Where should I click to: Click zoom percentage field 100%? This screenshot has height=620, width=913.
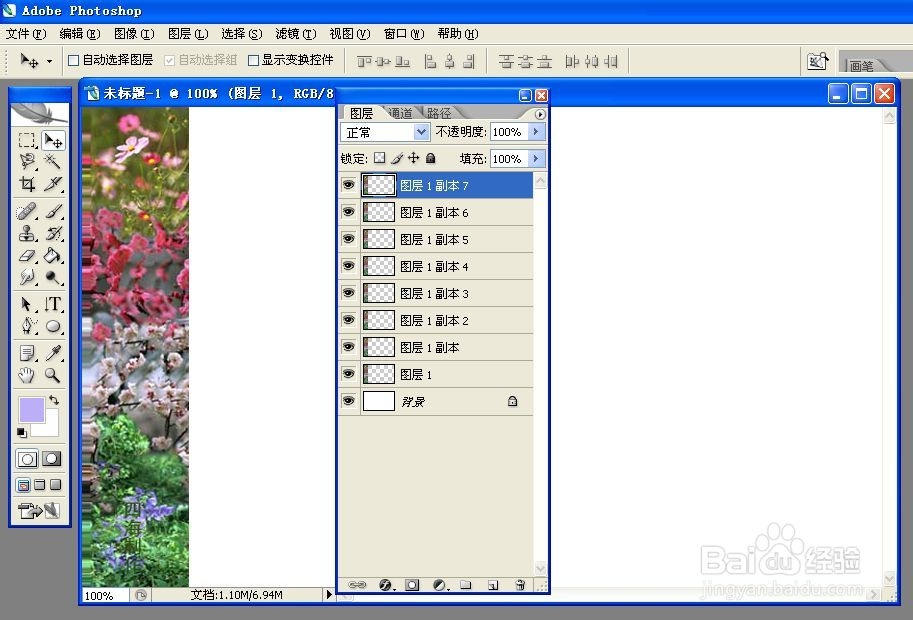tap(105, 596)
